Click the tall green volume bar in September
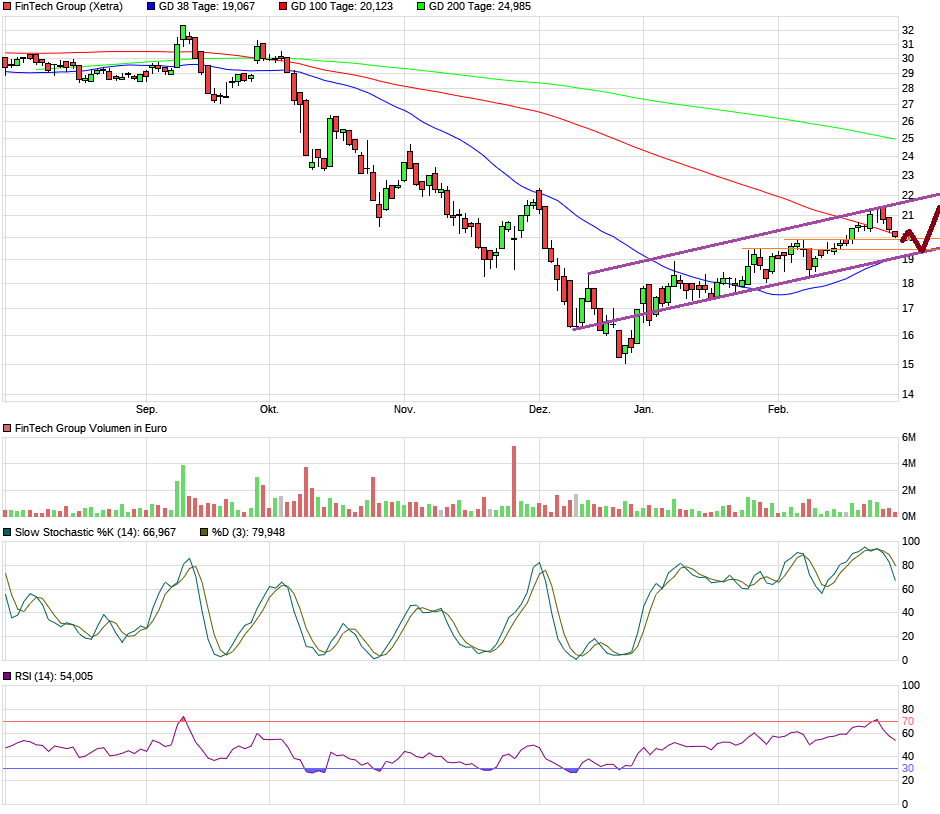 pos(183,491)
